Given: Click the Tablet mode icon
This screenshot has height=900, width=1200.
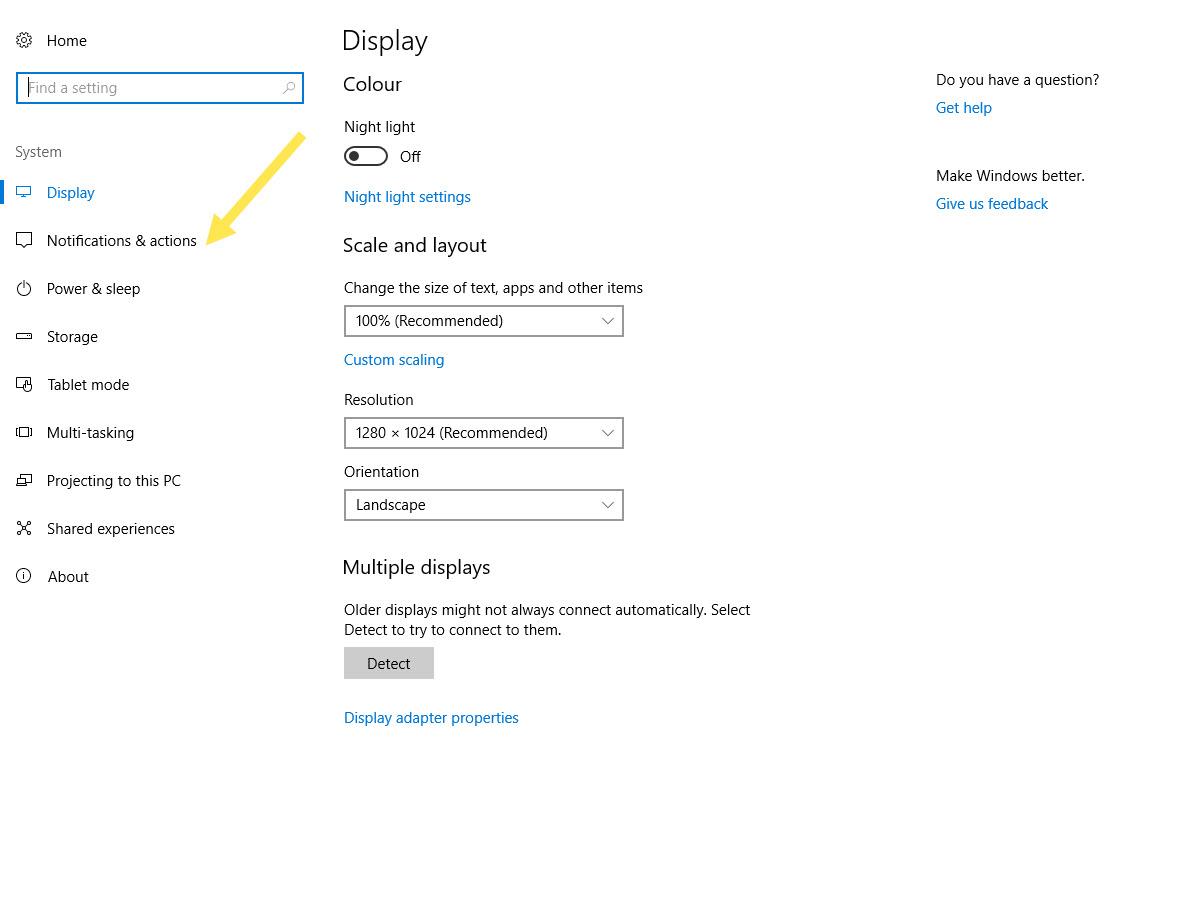Looking at the screenshot, I should [x=24, y=385].
